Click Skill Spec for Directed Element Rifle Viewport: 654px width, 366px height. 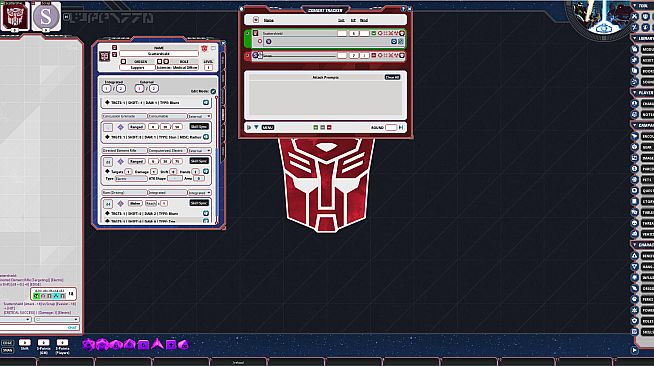(199, 161)
